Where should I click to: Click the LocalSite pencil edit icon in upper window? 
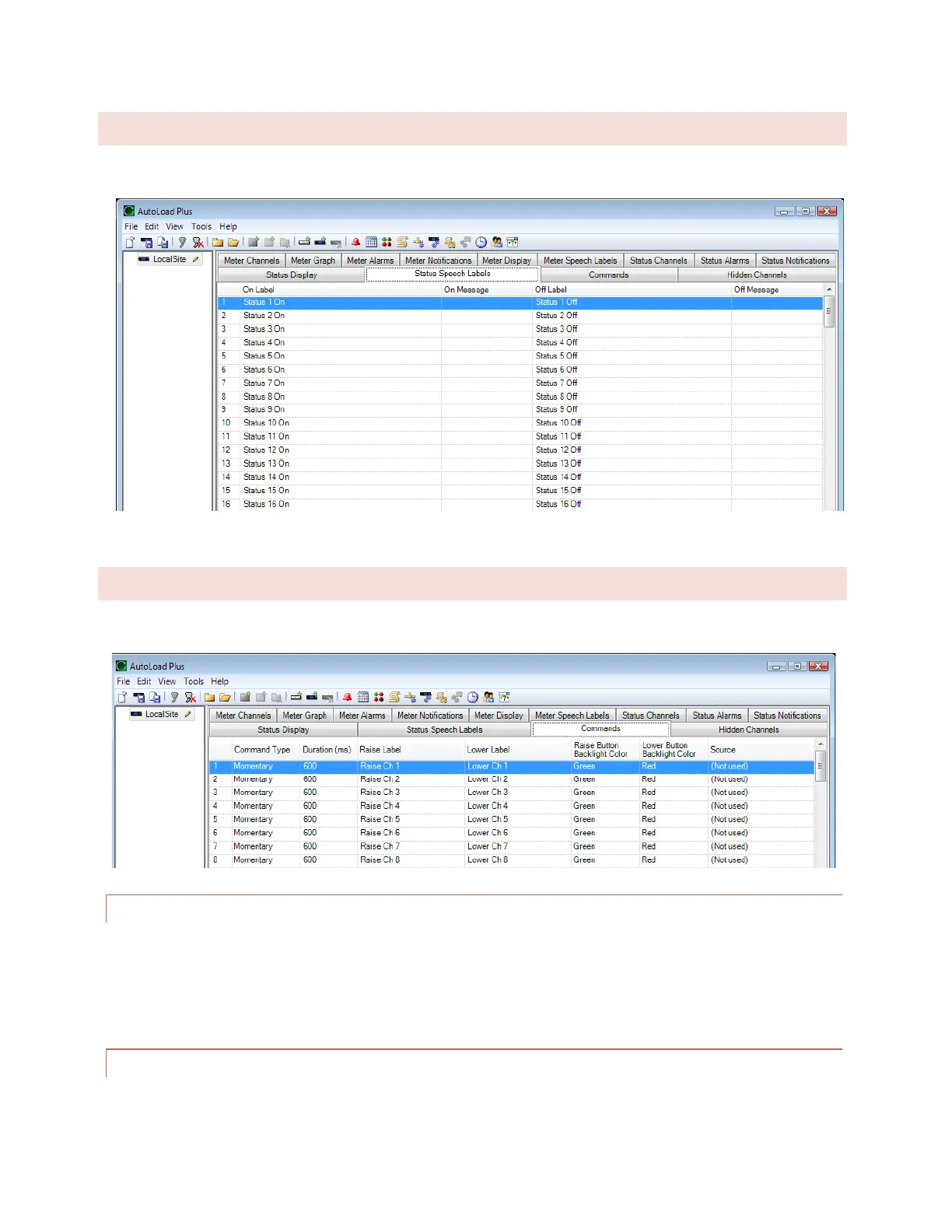(x=195, y=259)
